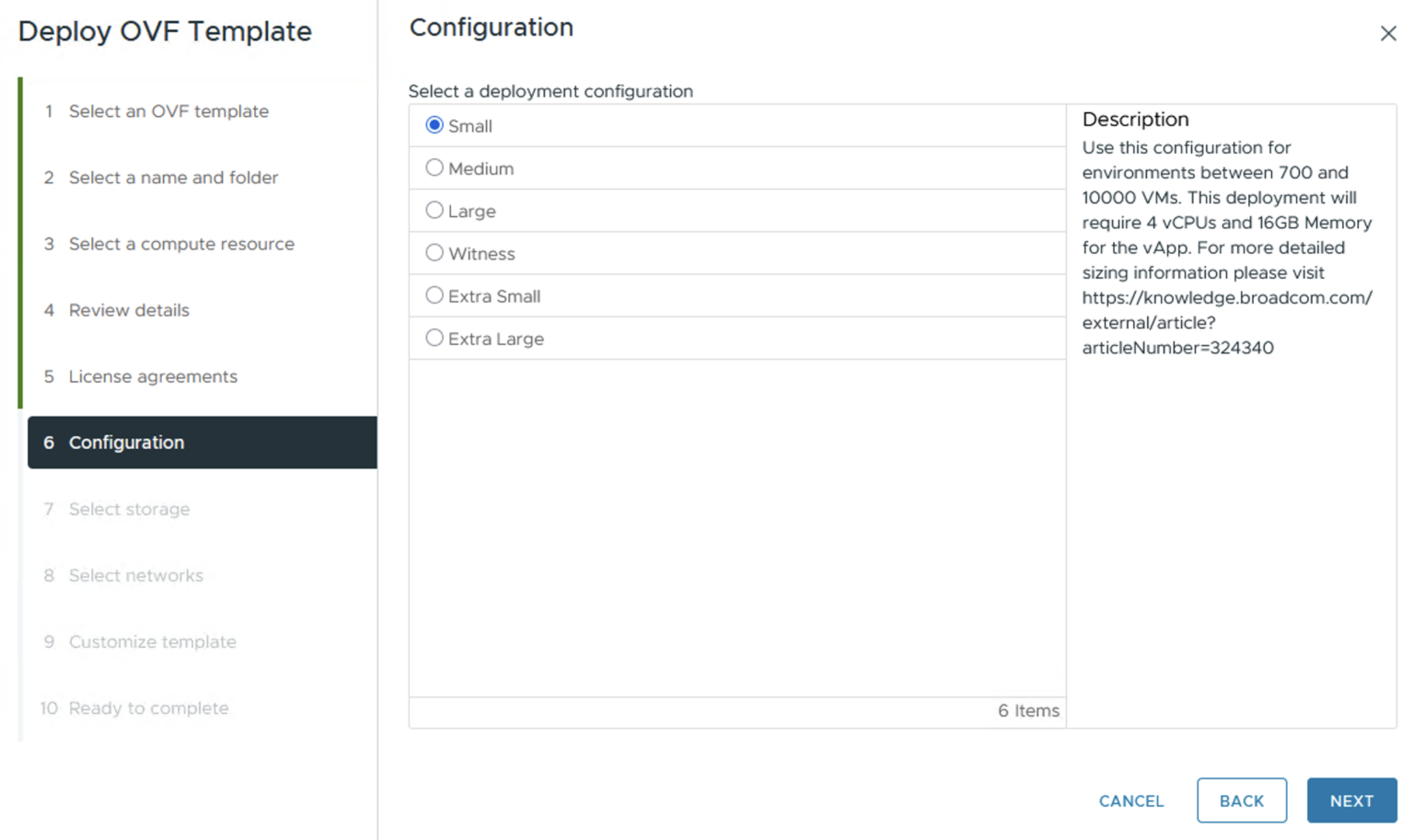Click the NEXT button
The height and width of the screenshot is (840, 1414).
click(1350, 800)
